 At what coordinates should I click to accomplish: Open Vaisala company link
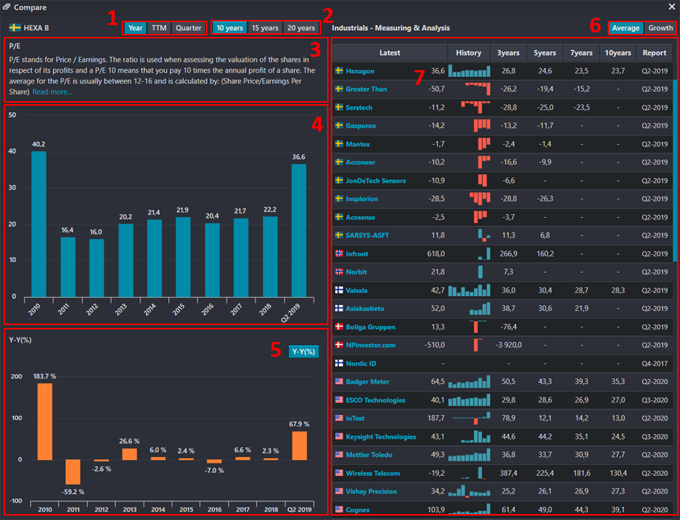(x=356, y=290)
